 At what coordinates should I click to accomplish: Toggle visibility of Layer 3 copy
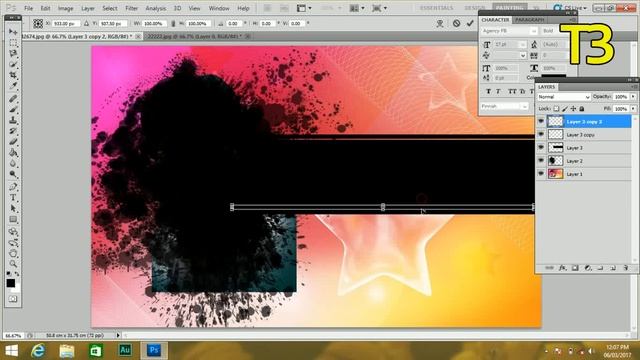pos(541,134)
